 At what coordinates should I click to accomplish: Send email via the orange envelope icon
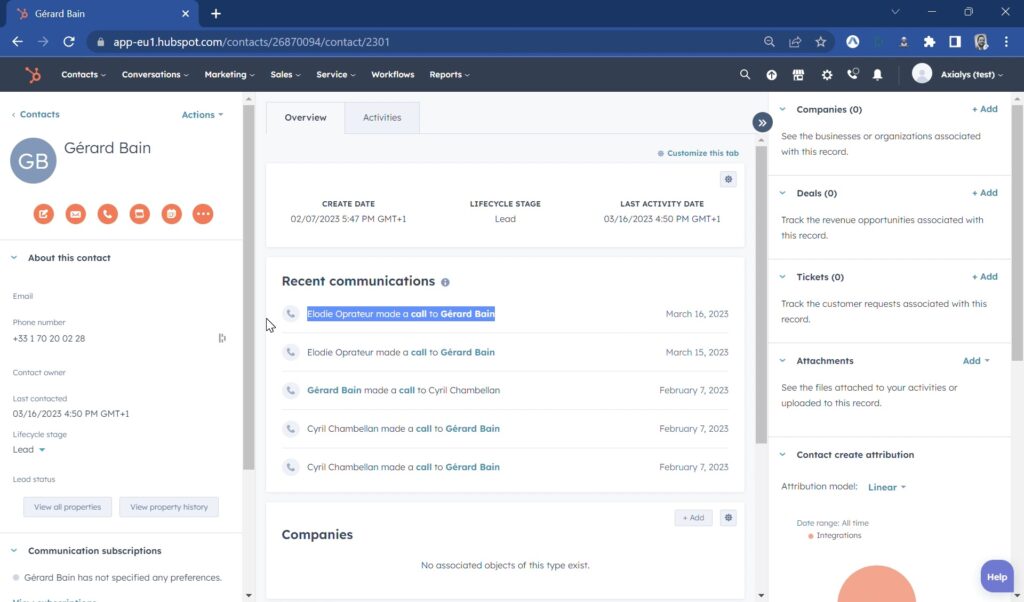[x=76, y=214]
